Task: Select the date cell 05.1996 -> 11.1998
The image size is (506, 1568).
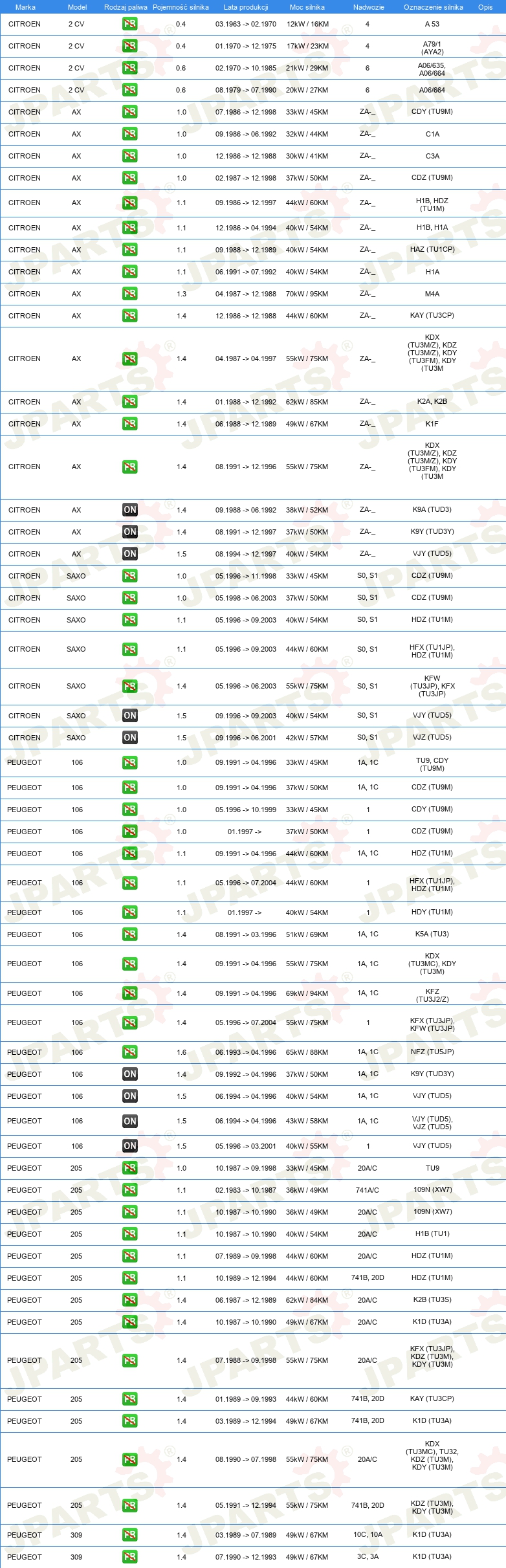Action: (246, 576)
